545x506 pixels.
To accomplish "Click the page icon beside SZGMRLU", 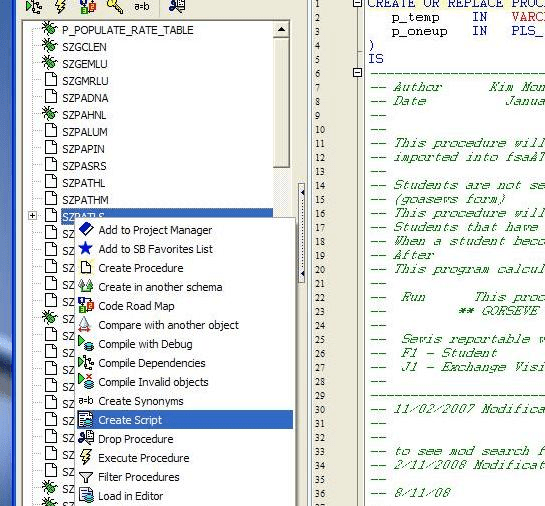I will [x=51, y=79].
